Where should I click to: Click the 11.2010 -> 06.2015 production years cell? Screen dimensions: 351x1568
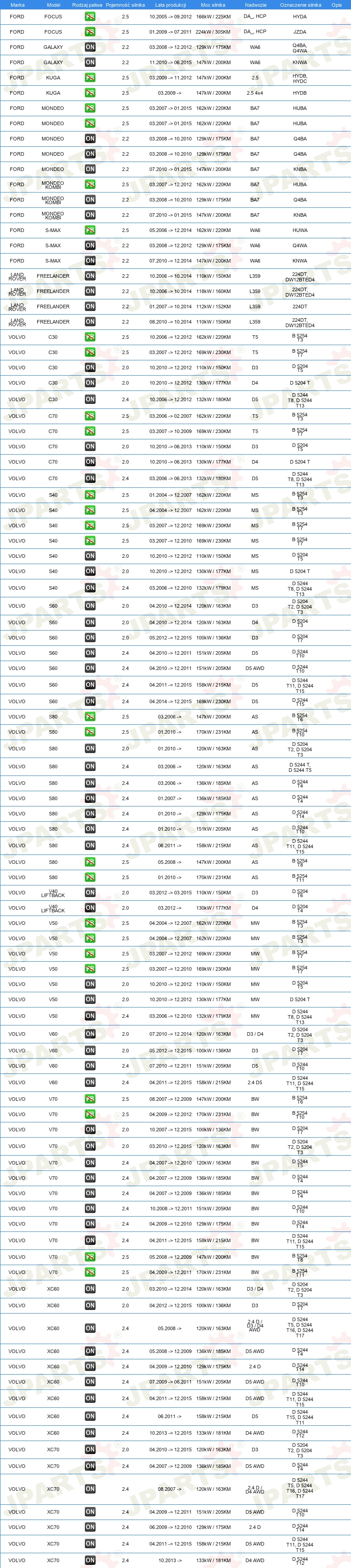click(170, 62)
